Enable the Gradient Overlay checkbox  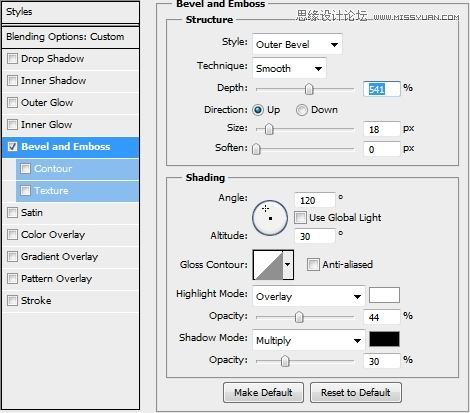[12, 257]
